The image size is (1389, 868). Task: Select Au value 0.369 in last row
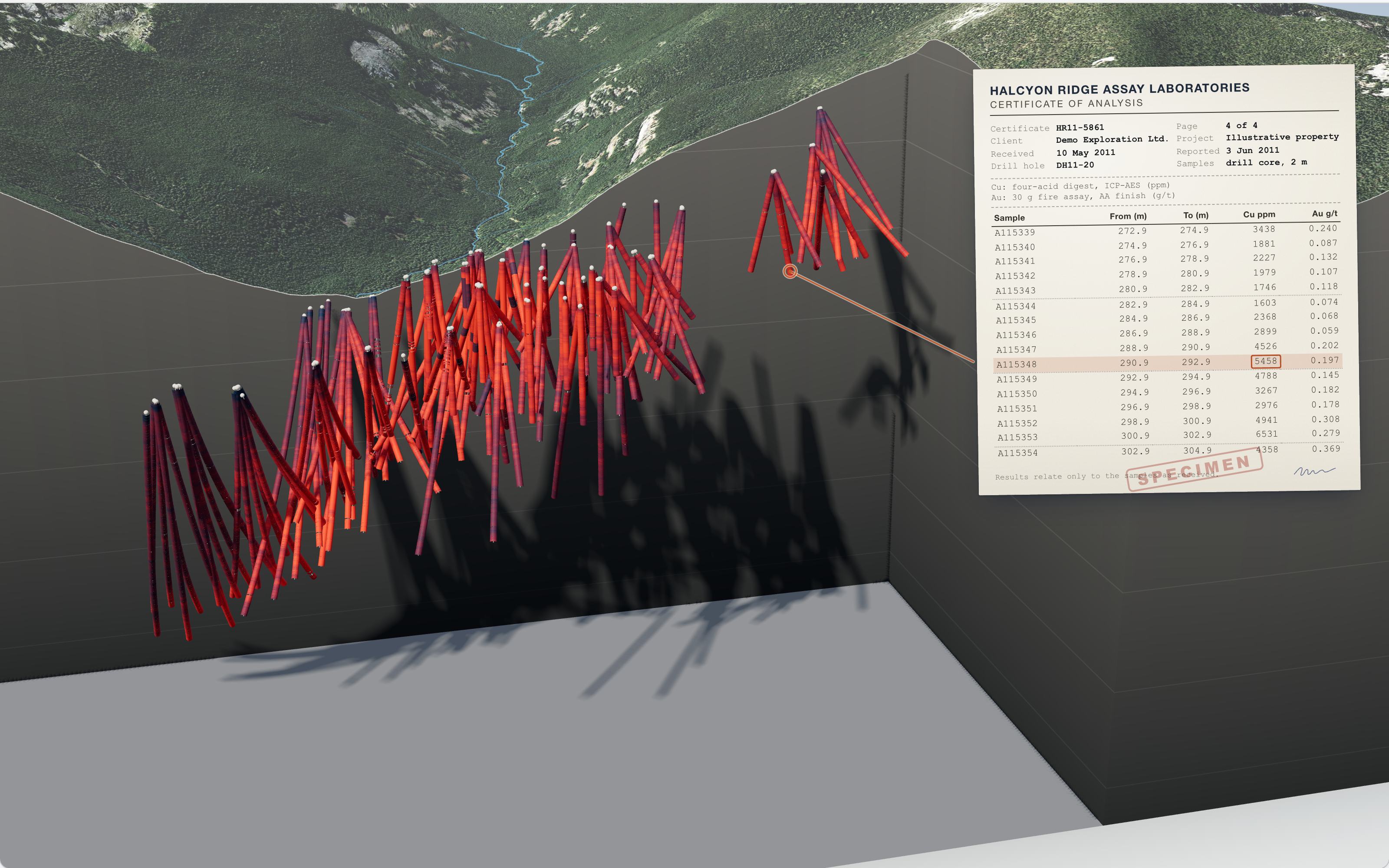(1326, 449)
